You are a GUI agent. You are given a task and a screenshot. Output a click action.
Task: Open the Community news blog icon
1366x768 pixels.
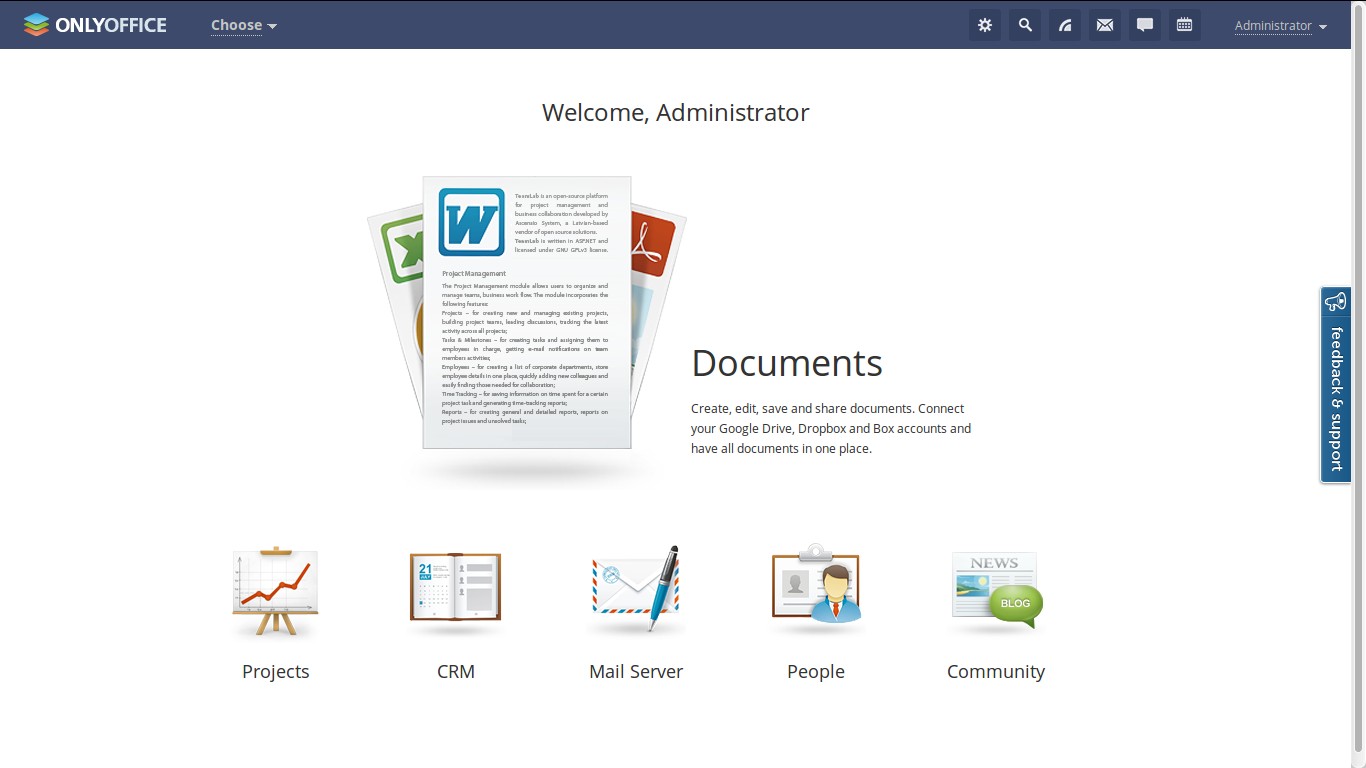(996, 592)
